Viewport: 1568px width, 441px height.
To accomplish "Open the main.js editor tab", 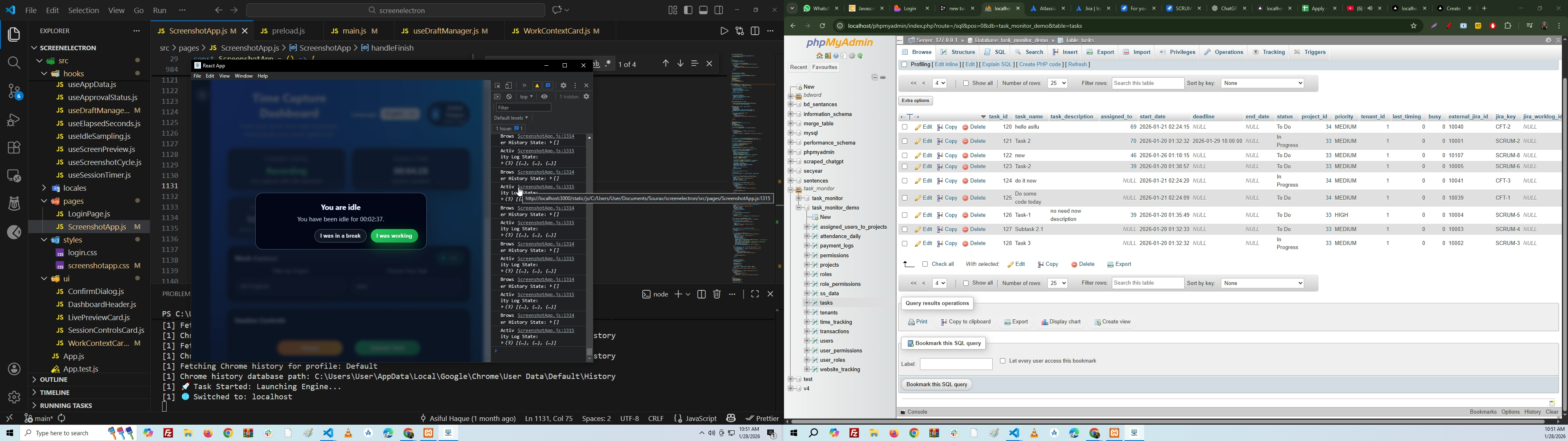I will point(356,31).
